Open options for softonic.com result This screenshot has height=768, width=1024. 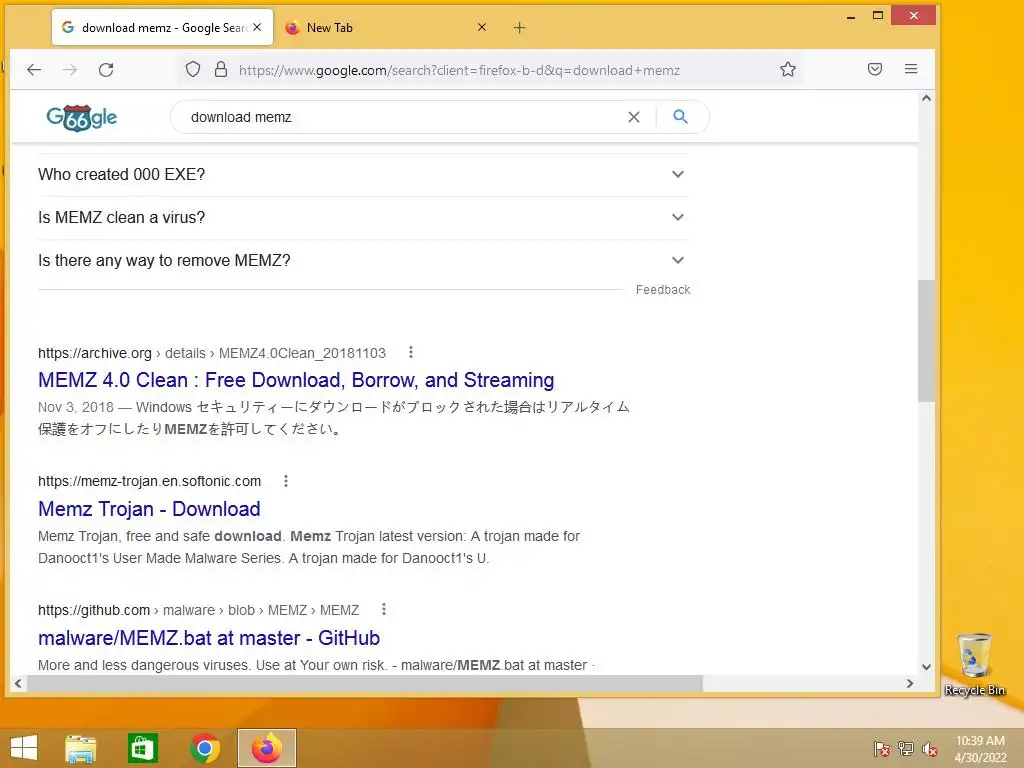(x=285, y=481)
